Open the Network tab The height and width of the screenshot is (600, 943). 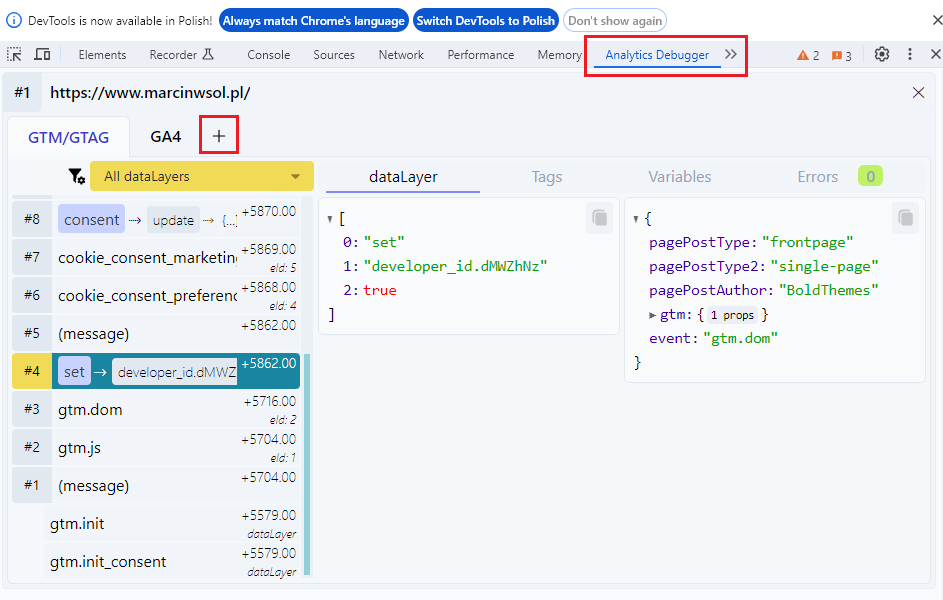tap(401, 55)
